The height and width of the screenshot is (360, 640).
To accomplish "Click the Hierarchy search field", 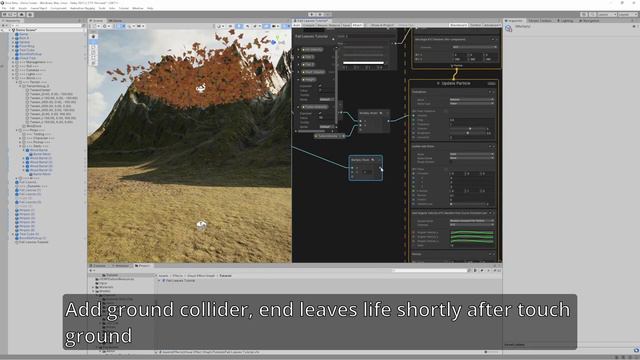I will pos(48,25).
